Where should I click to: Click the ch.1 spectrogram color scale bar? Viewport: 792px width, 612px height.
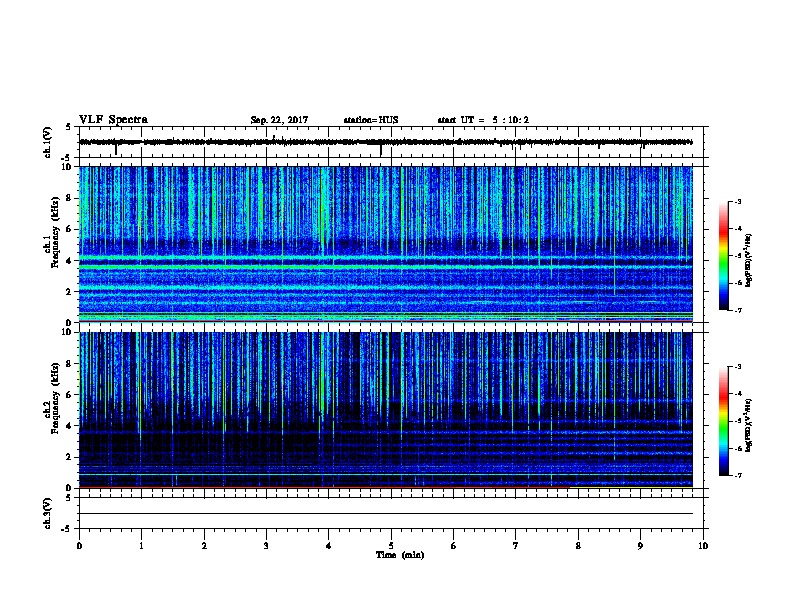(x=723, y=256)
